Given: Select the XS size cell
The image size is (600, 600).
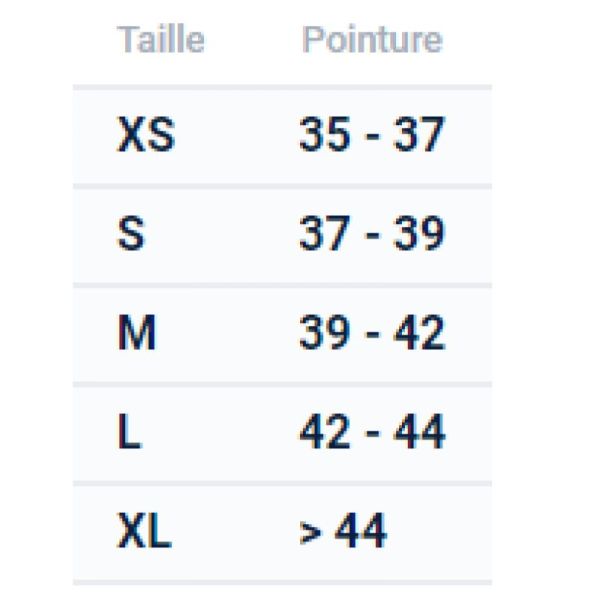Looking at the screenshot, I should click(146, 134).
